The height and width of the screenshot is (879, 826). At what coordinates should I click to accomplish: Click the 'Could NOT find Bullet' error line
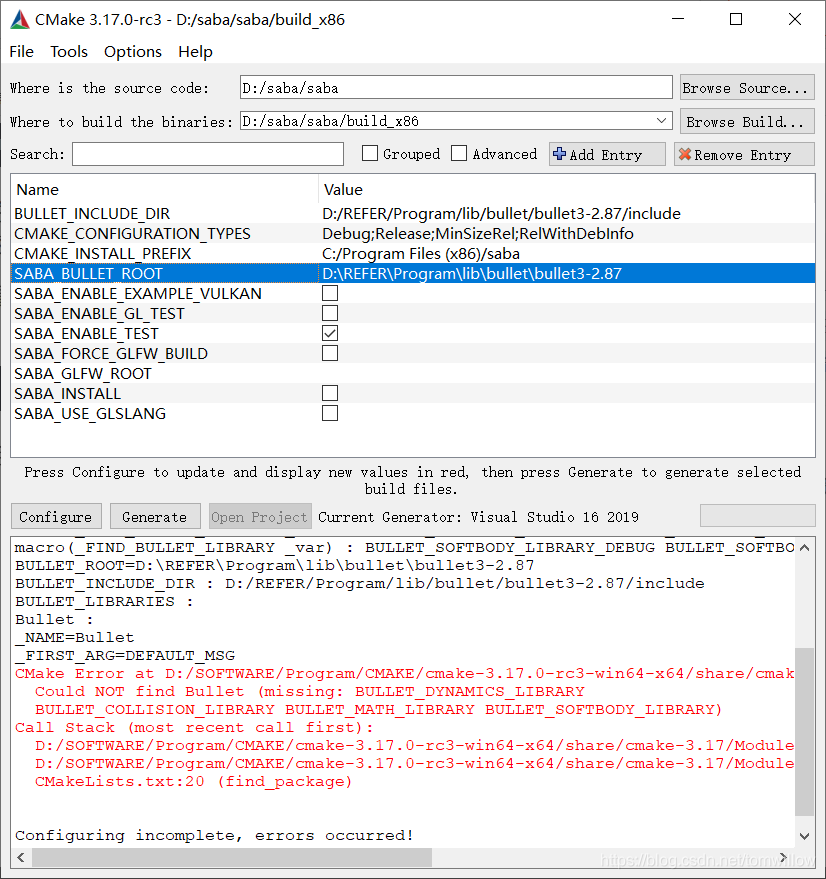tap(310, 691)
